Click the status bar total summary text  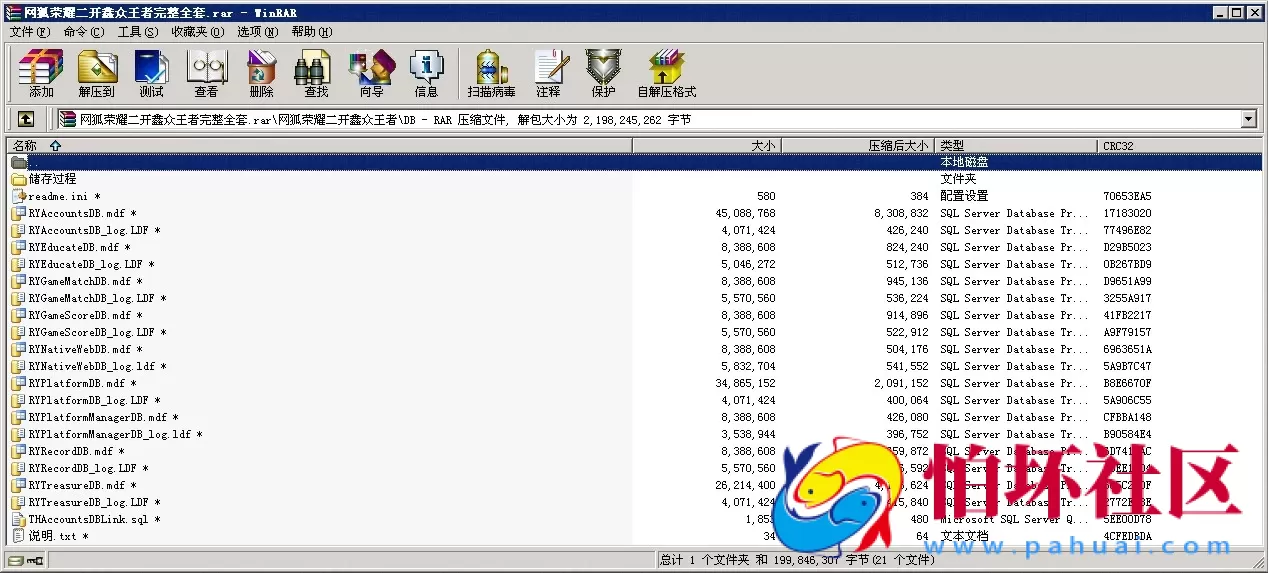coord(798,560)
